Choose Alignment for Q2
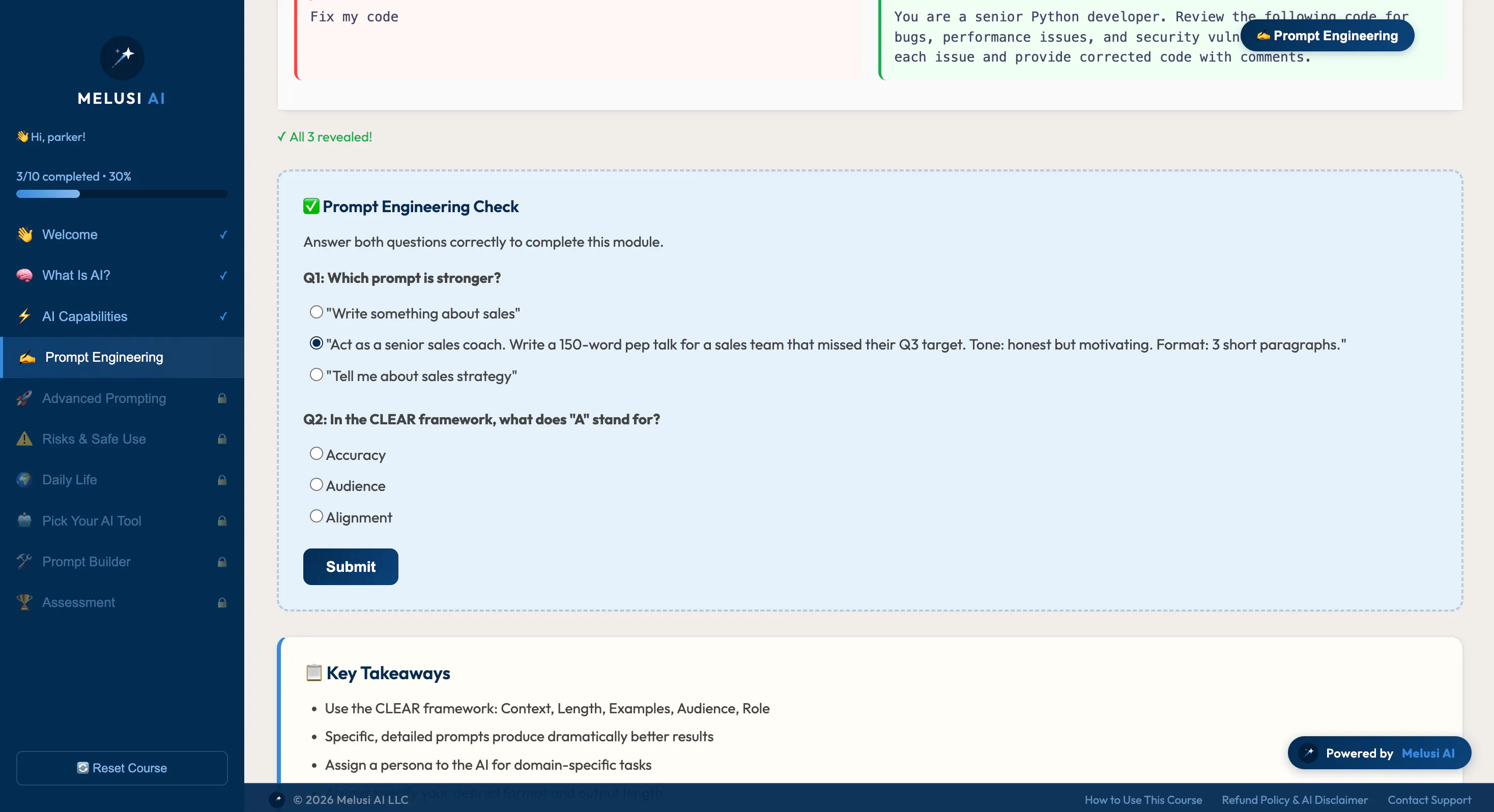The height and width of the screenshot is (812, 1494). pos(316,516)
